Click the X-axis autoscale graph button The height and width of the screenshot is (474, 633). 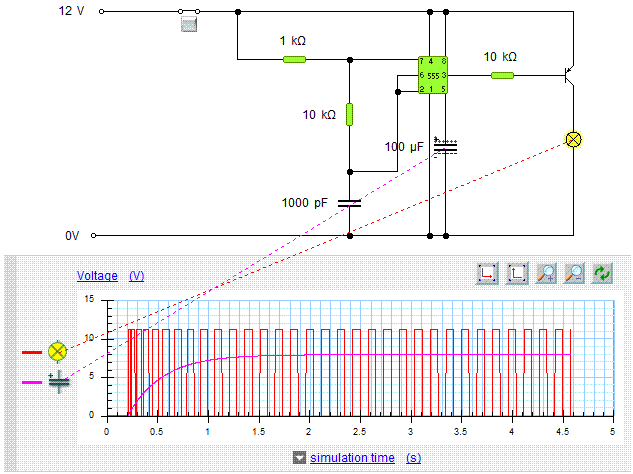[x=487, y=273]
